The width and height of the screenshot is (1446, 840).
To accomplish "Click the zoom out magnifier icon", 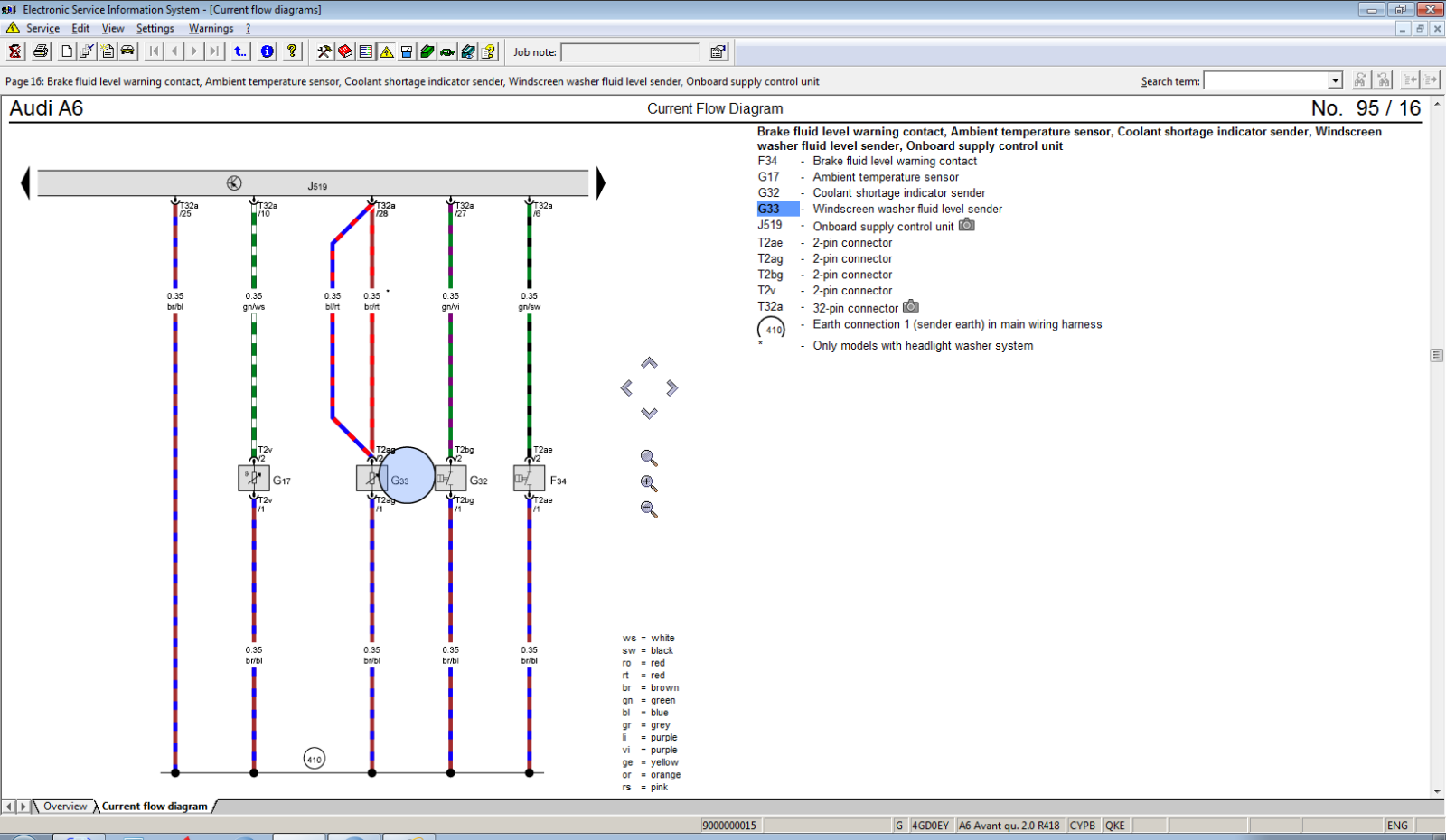I will 649,509.
